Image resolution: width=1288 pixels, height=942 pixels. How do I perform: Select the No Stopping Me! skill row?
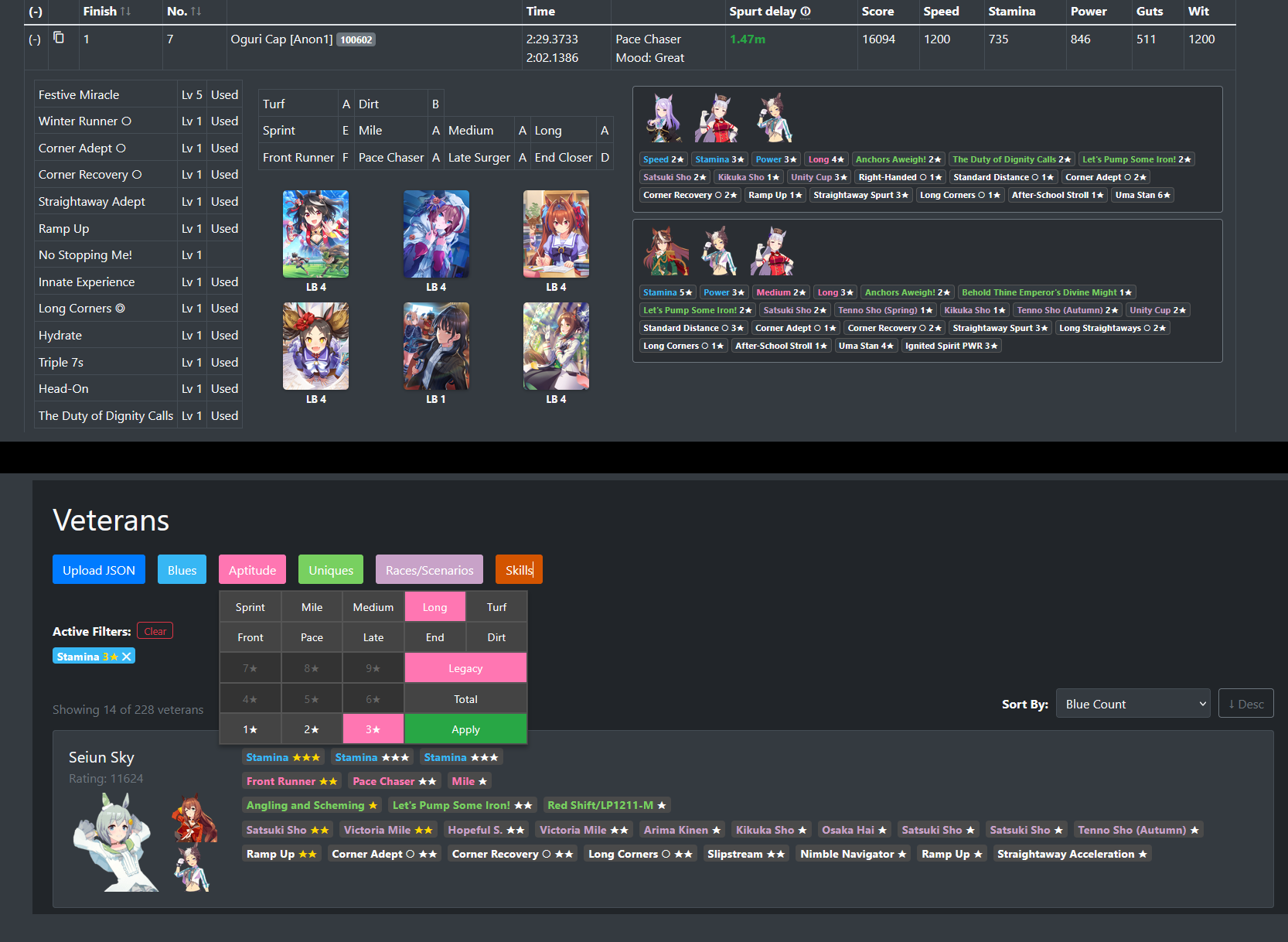pyautogui.click(x=138, y=255)
